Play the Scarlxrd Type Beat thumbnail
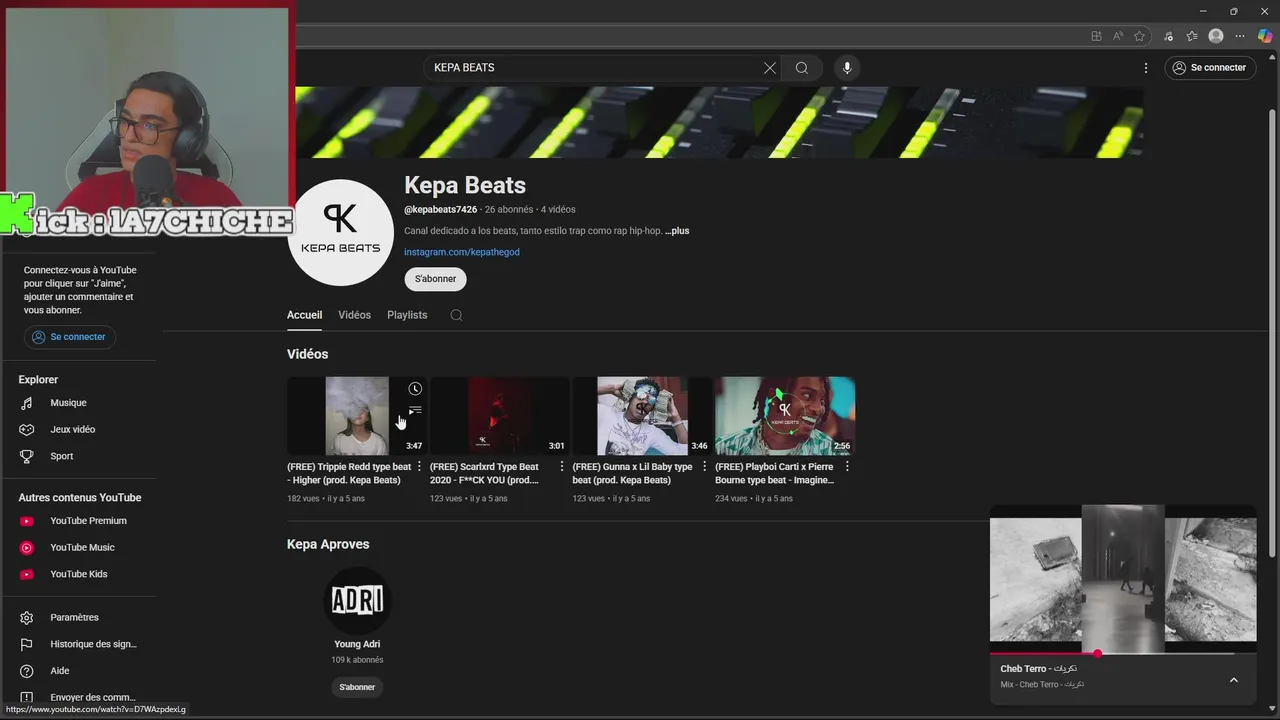The height and width of the screenshot is (720, 1280). [x=499, y=416]
